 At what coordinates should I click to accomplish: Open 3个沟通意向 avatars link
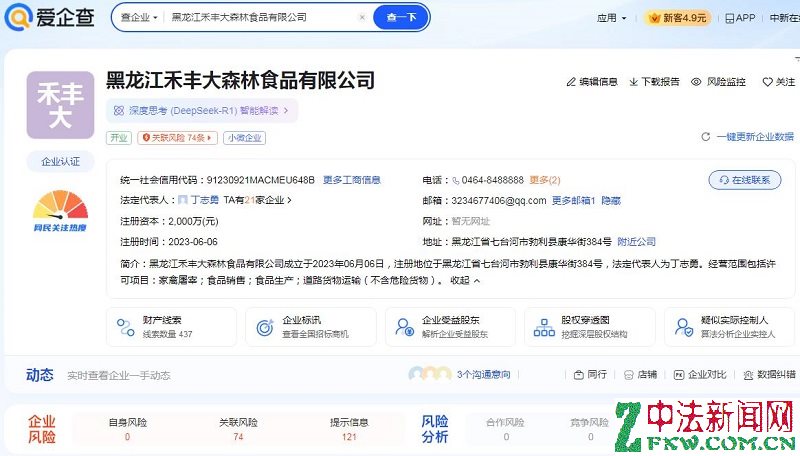pyautogui.click(x=460, y=374)
